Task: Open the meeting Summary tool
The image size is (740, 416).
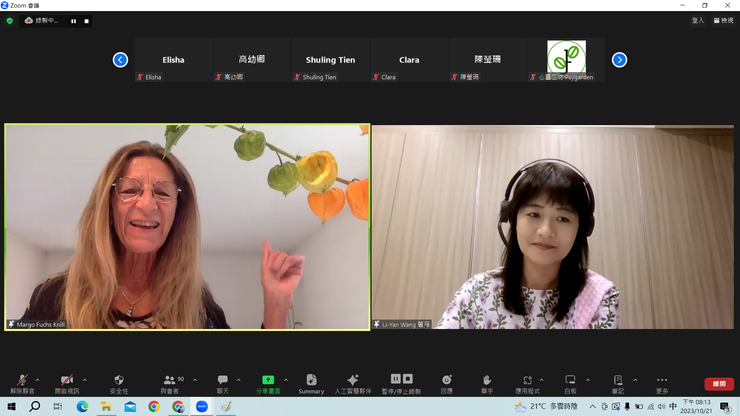Action: (311, 382)
